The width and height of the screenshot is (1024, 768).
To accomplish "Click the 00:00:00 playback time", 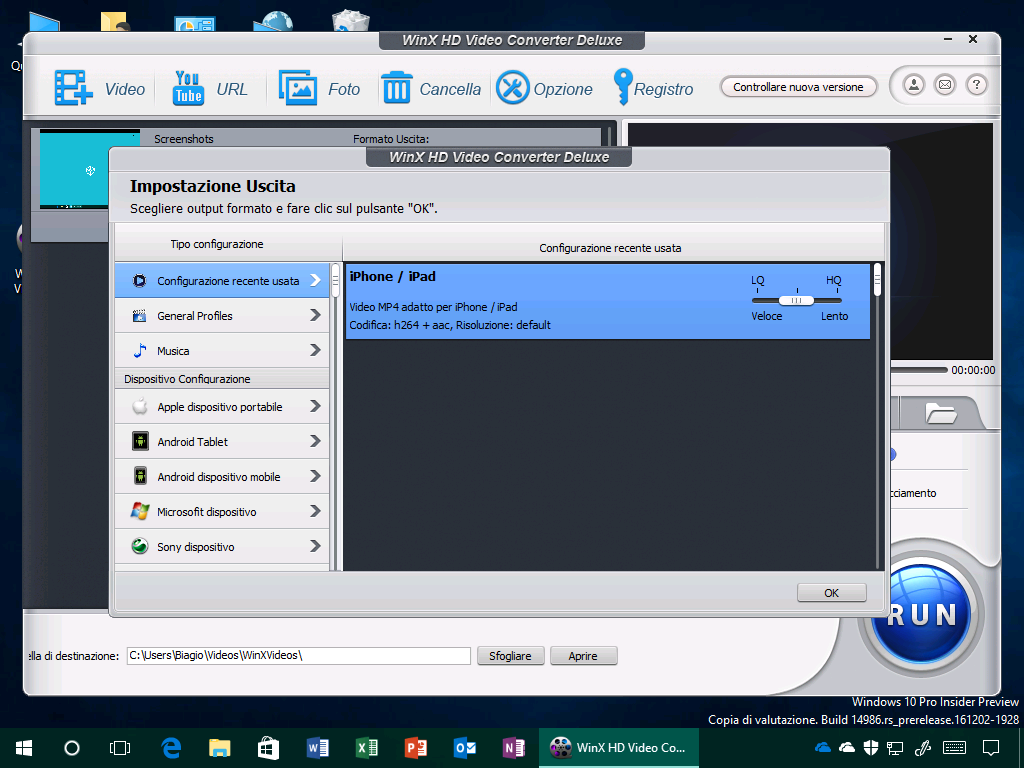I will [973, 370].
